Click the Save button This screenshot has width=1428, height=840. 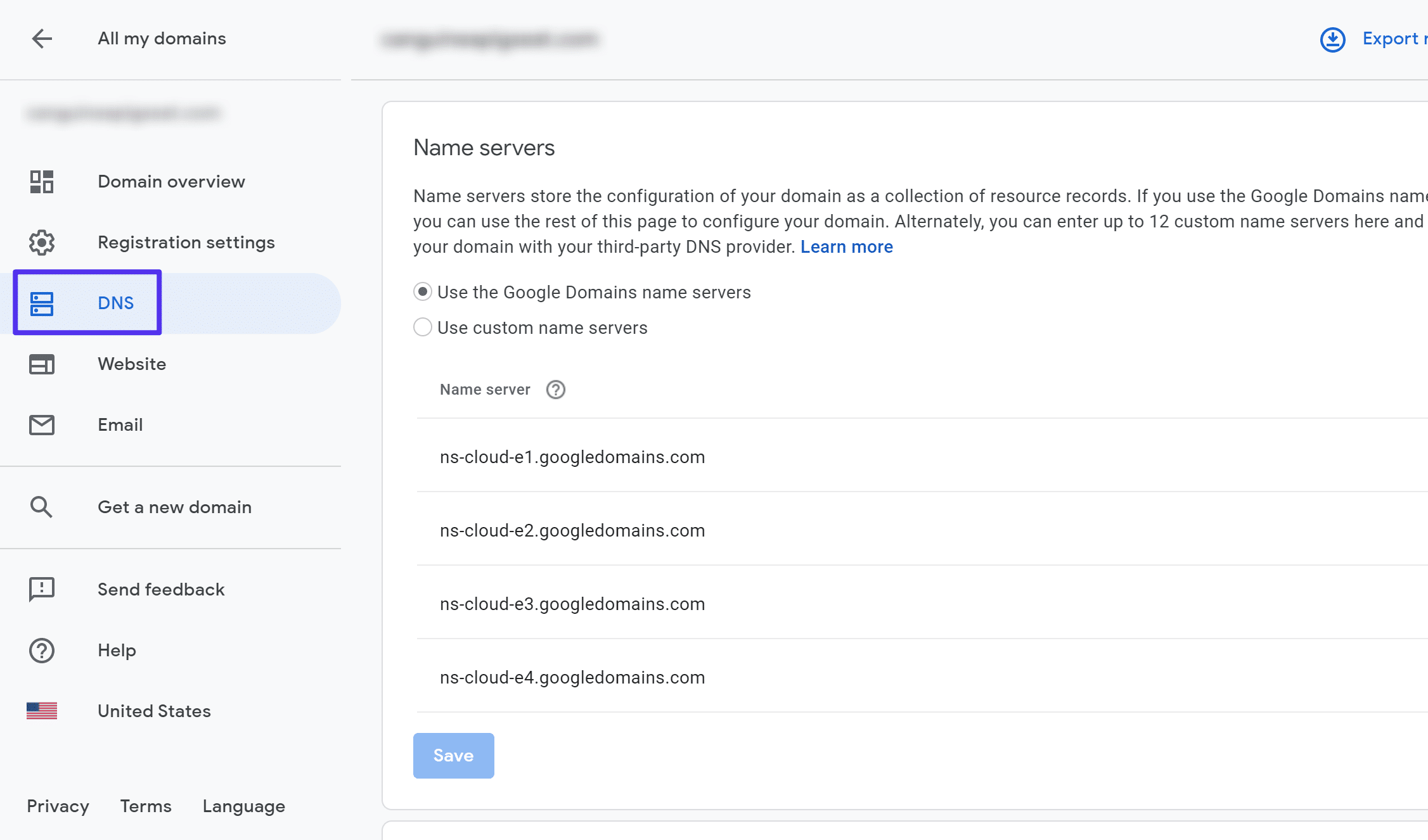point(453,755)
